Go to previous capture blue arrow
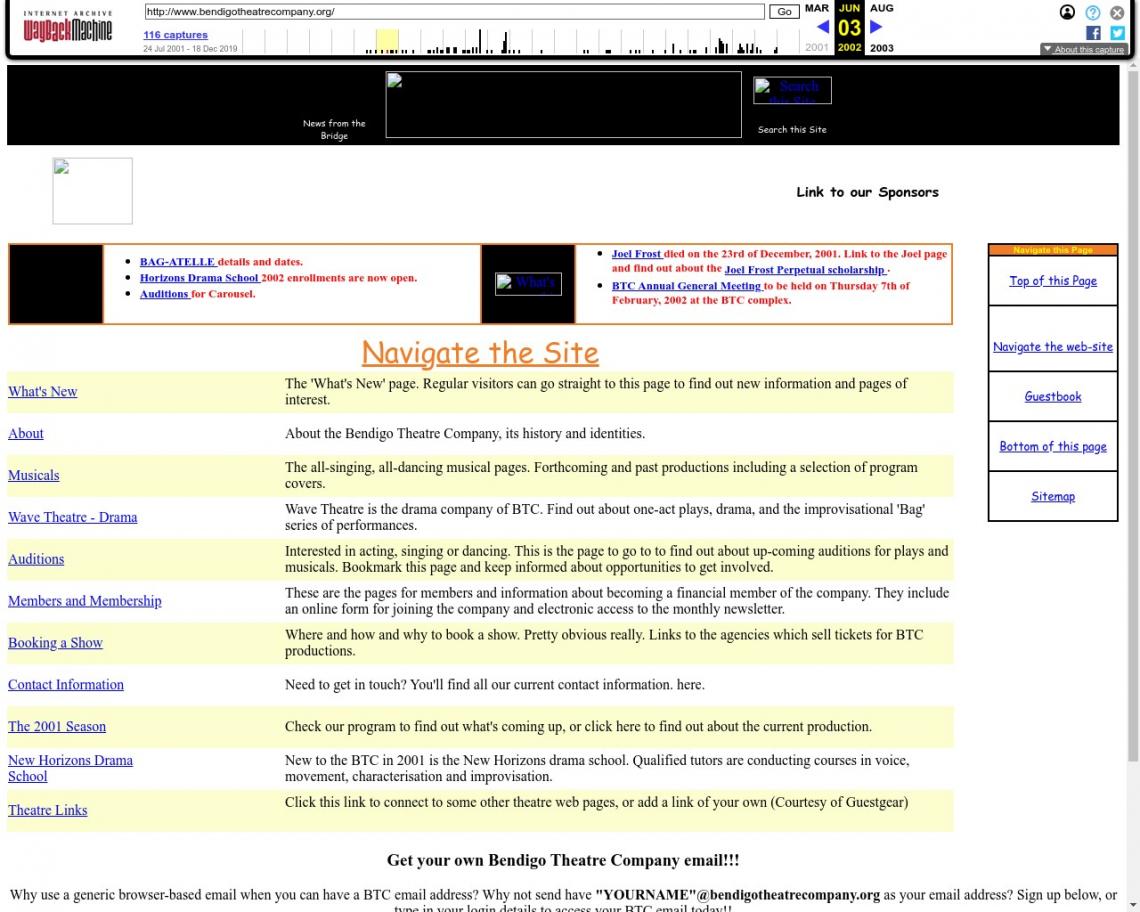Viewport: 1140px width, 912px height. click(x=823, y=27)
